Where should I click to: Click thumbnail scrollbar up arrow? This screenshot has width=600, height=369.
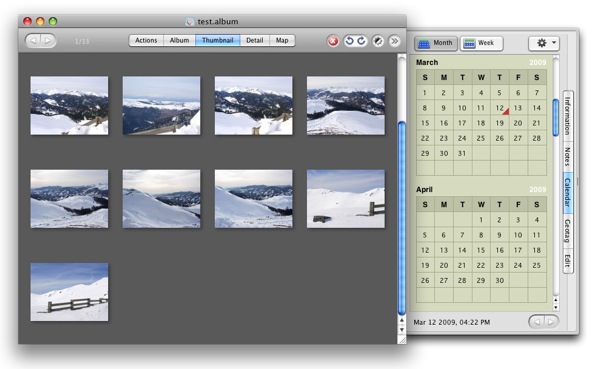coord(402,320)
